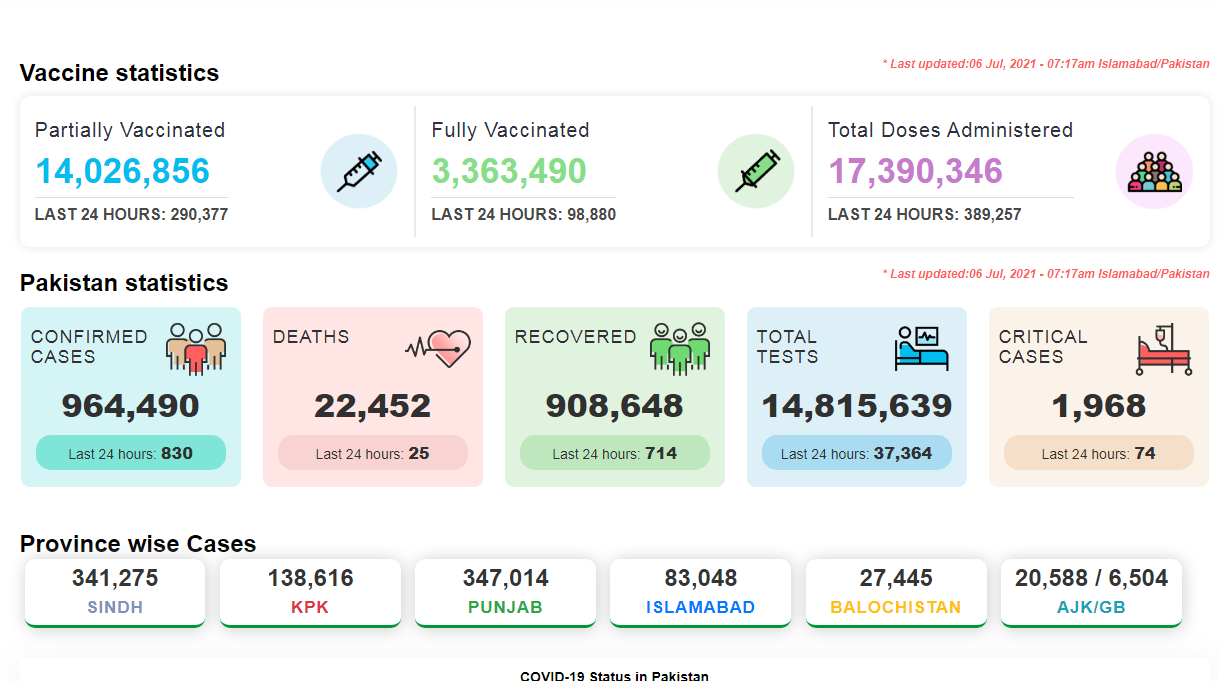Screen dimensions: 1219x681
Task: Open the AJK/GB cases card
Action: coord(1091,592)
